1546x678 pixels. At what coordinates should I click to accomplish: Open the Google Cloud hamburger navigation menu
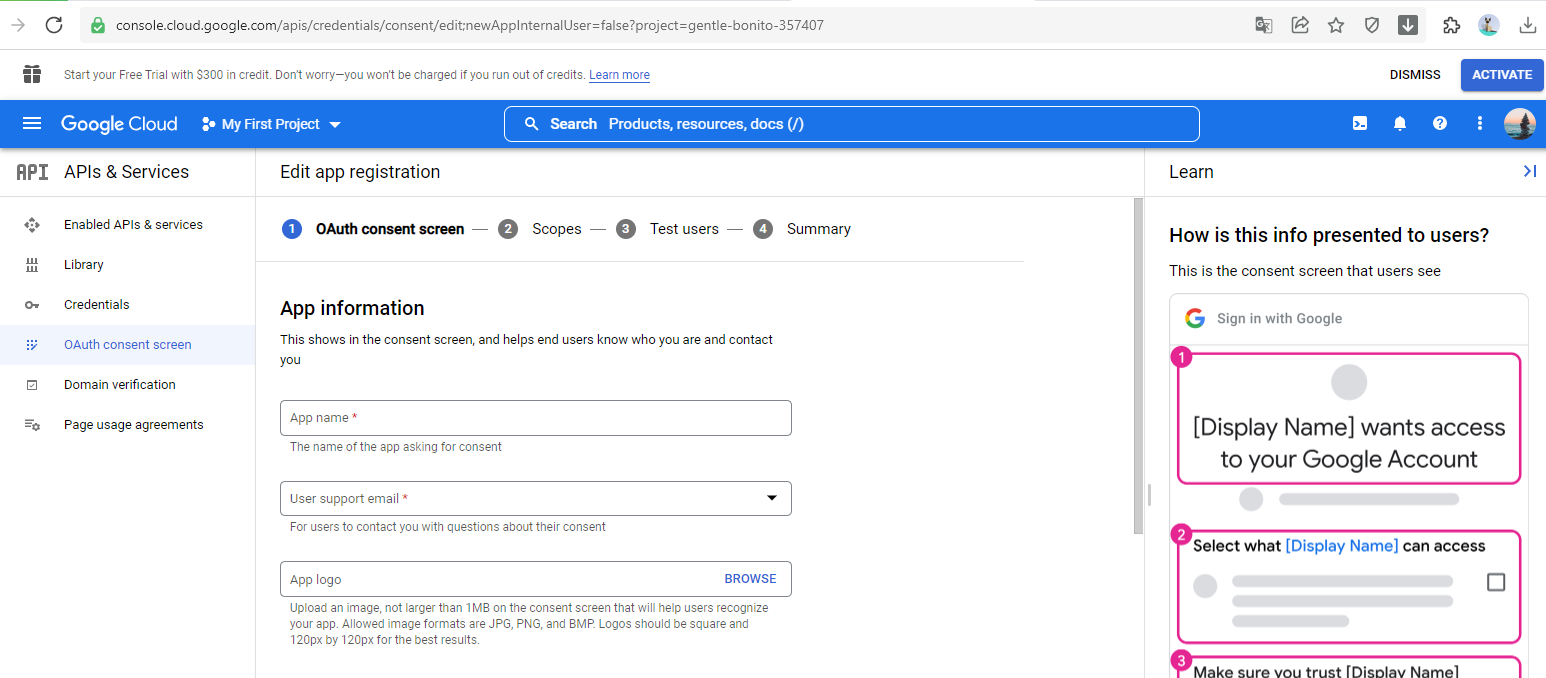(x=32, y=123)
